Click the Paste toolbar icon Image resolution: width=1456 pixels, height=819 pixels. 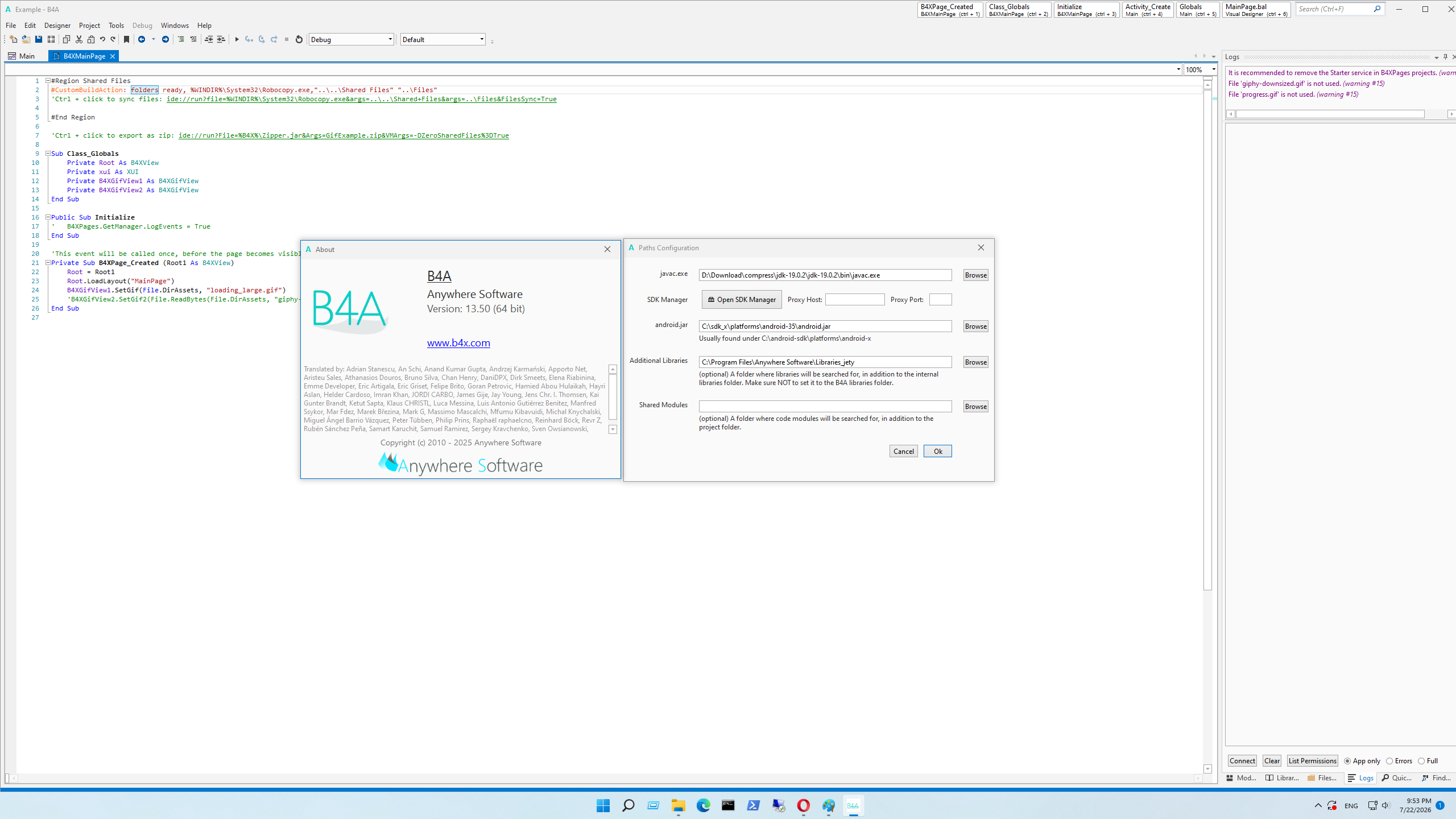pos(91,39)
